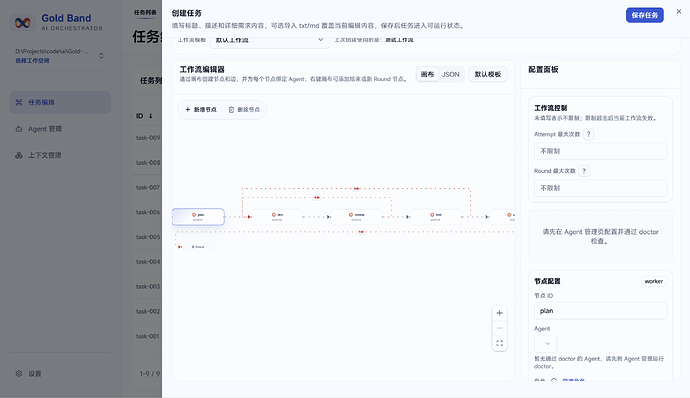Click the review node's orange icon
Image resolution: width=690 pixels, height=398 pixels.
coord(351,215)
